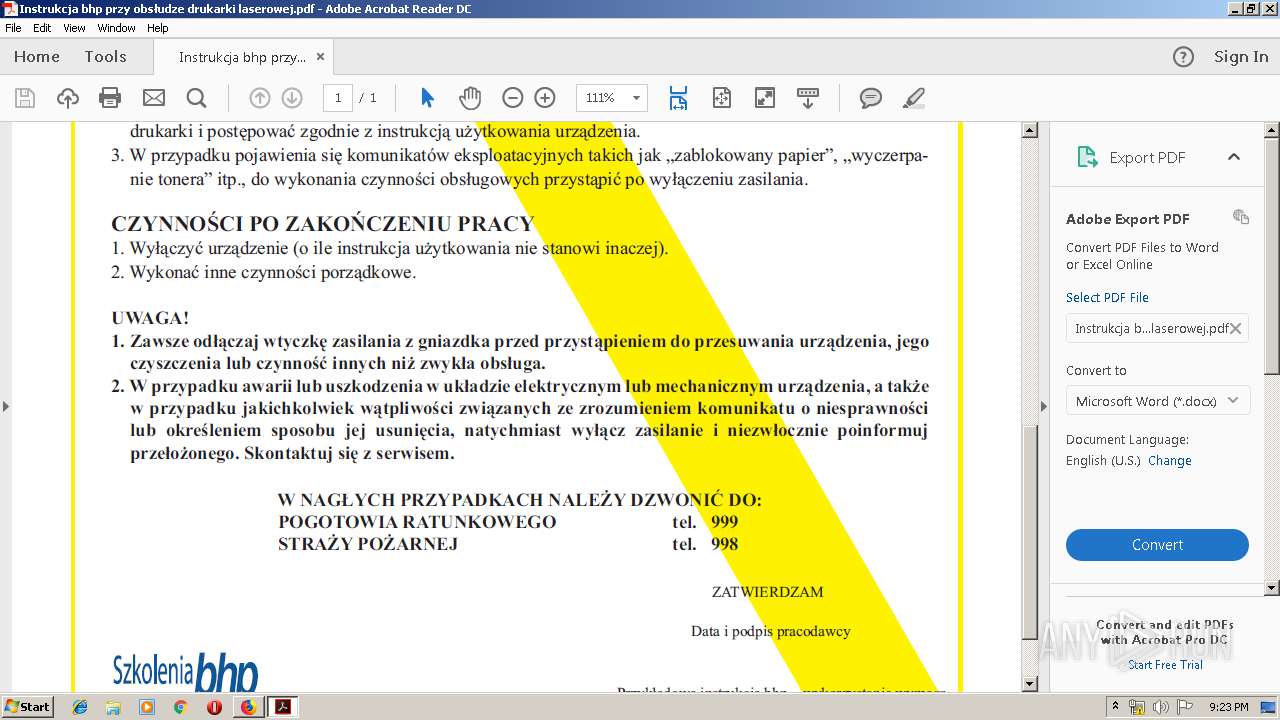Close the Instrukcja bhp document tab
The image size is (1280, 720).
point(320,57)
